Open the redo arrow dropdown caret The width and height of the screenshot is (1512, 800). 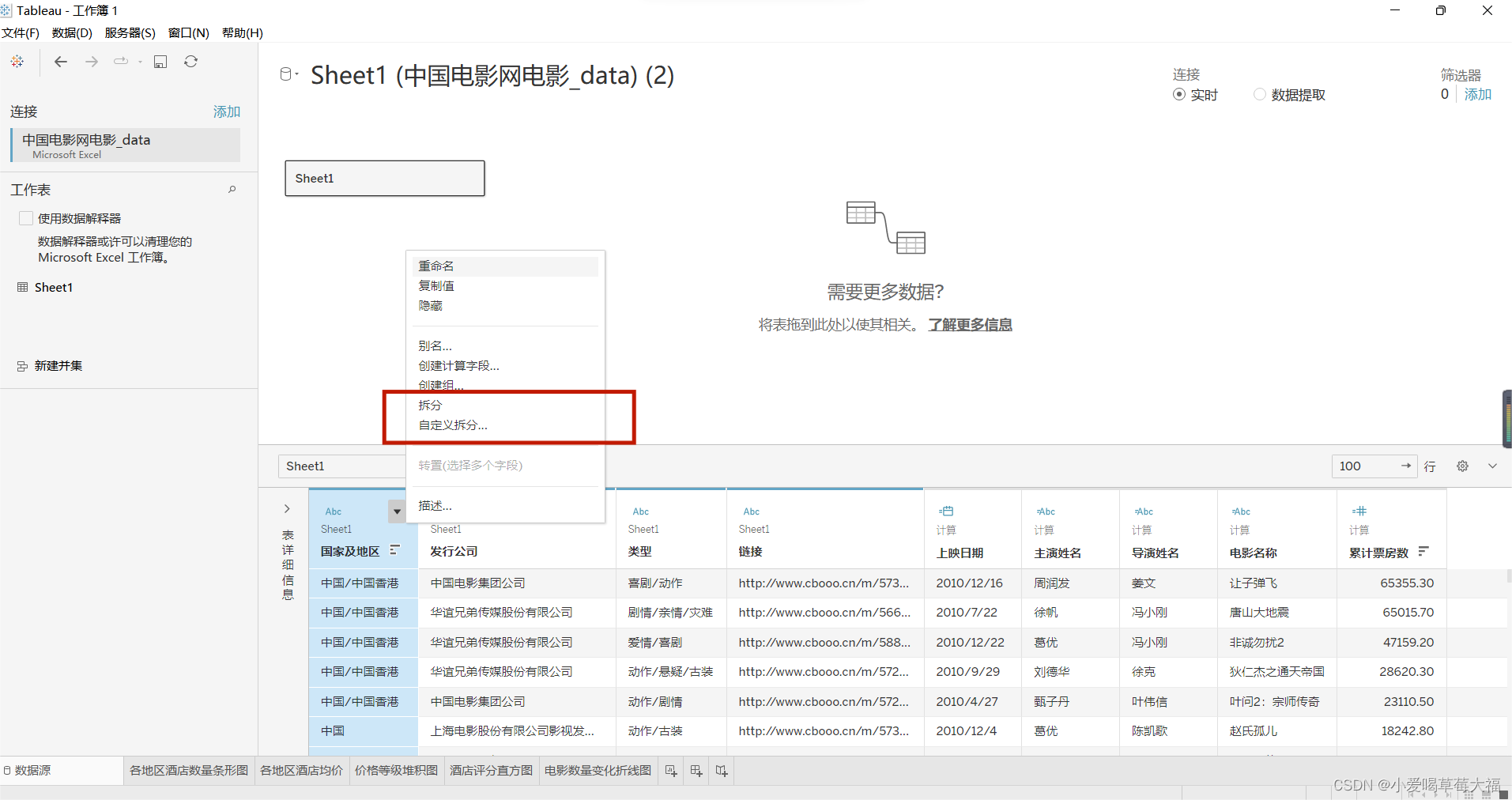click(x=140, y=62)
